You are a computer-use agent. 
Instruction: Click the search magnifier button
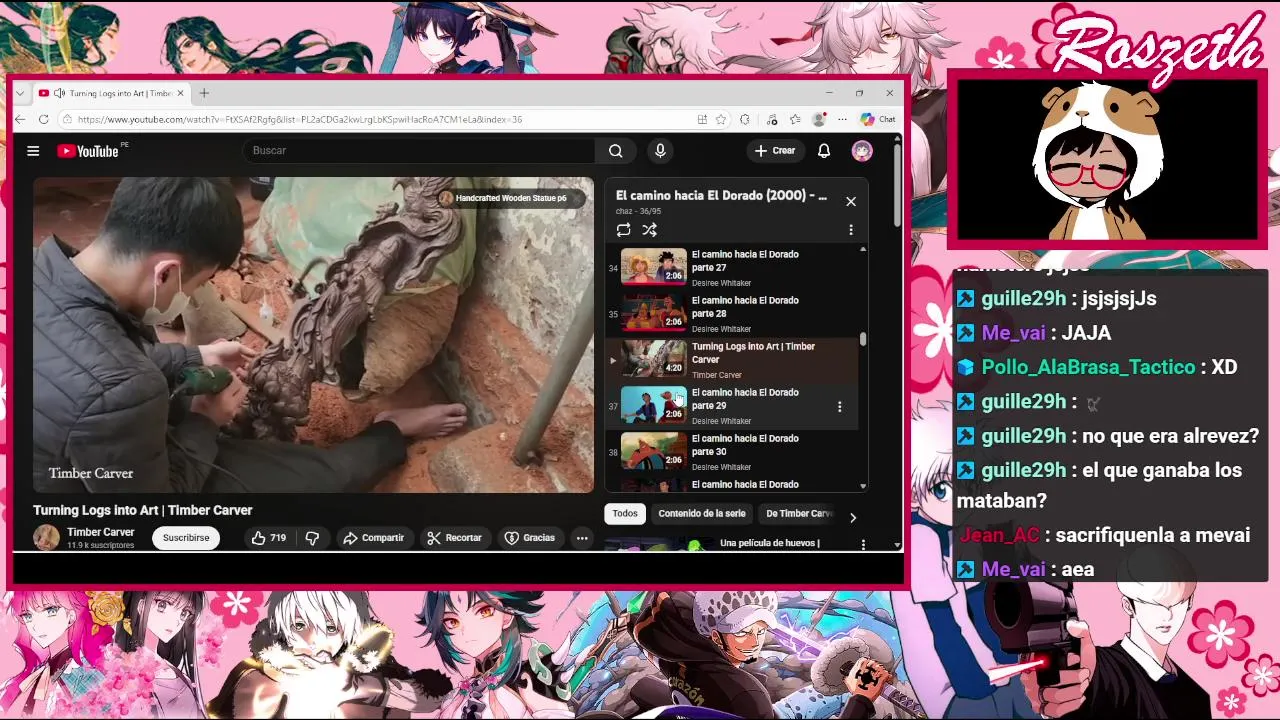click(x=616, y=151)
